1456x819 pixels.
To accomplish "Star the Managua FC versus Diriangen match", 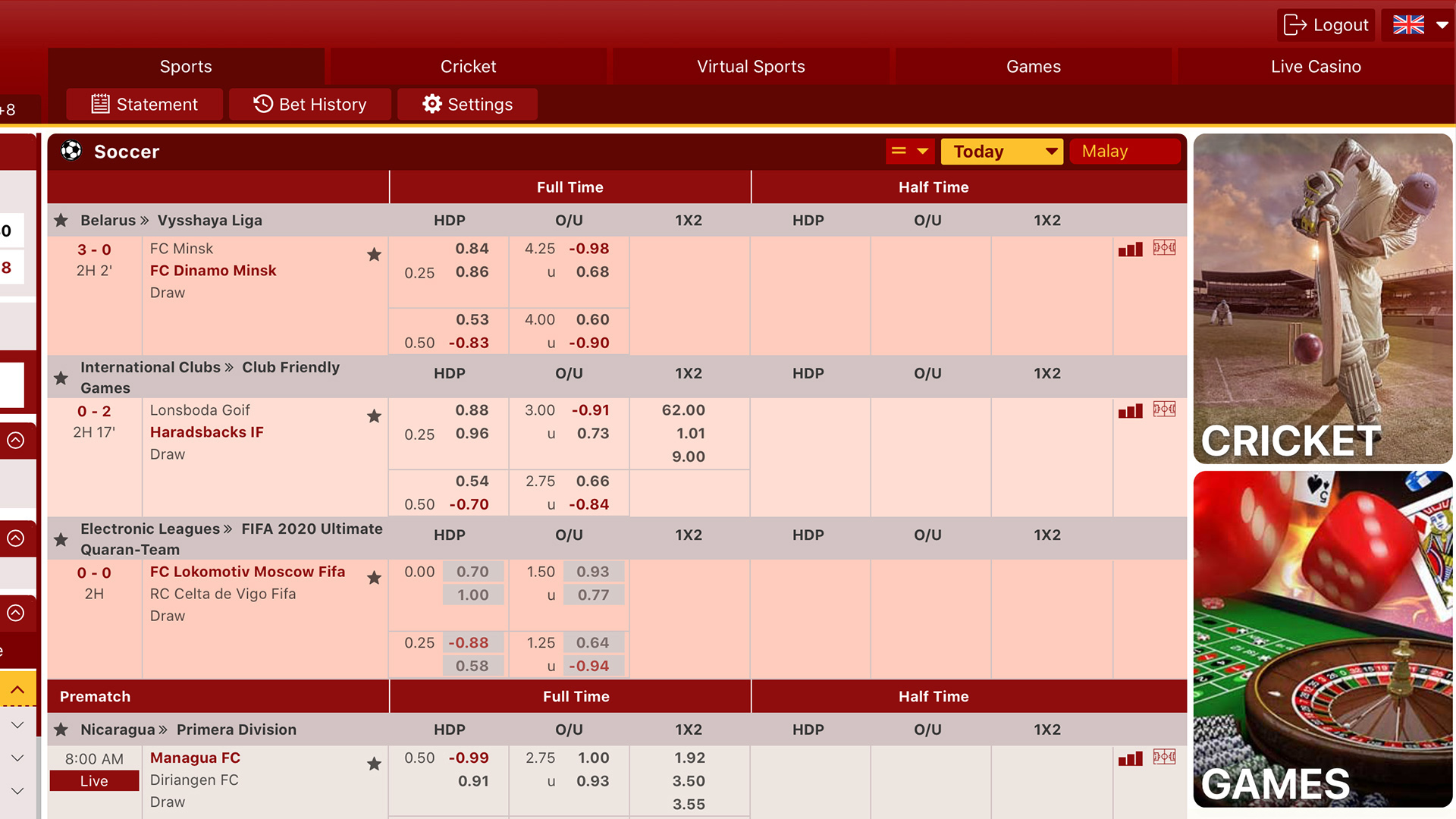I will coord(374,764).
